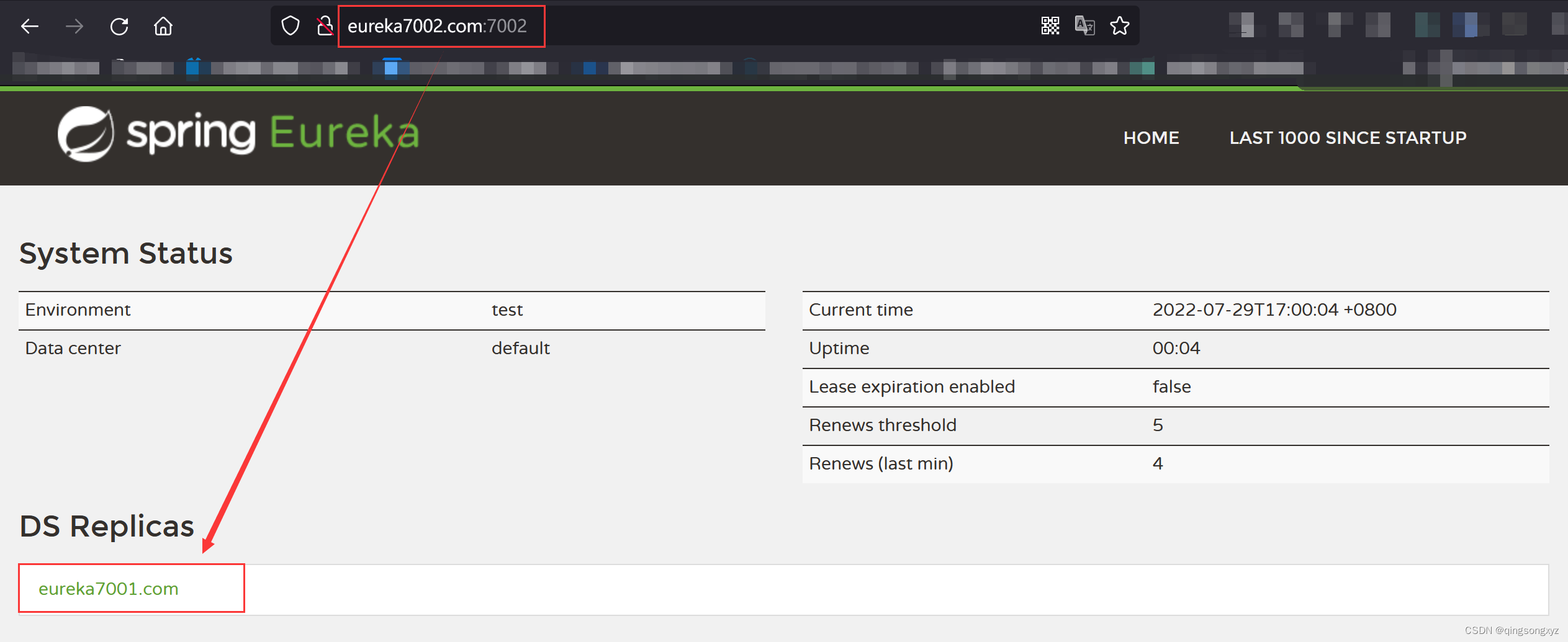Show the page QR code
The width and height of the screenshot is (1568, 642).
click(x=1050, y=25)
